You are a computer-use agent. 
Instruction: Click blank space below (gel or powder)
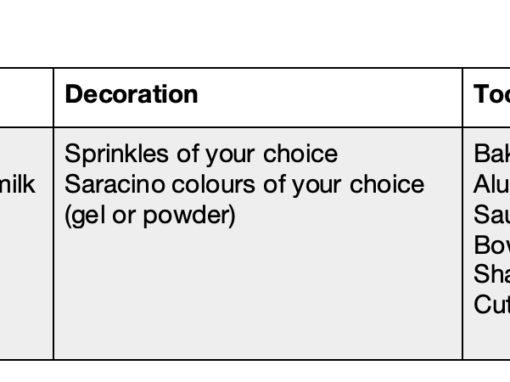point(258,293)
